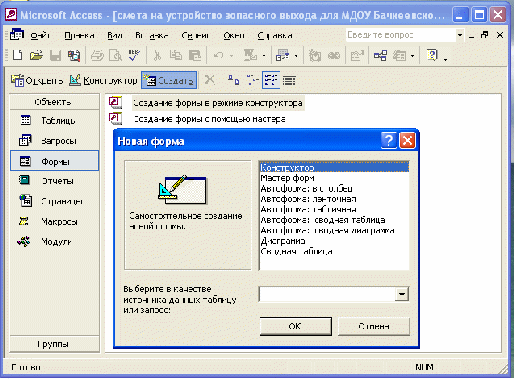Select 'Автоформа: ленточная' in the list
Screen dimensions: 515x379
coord(334,199)
